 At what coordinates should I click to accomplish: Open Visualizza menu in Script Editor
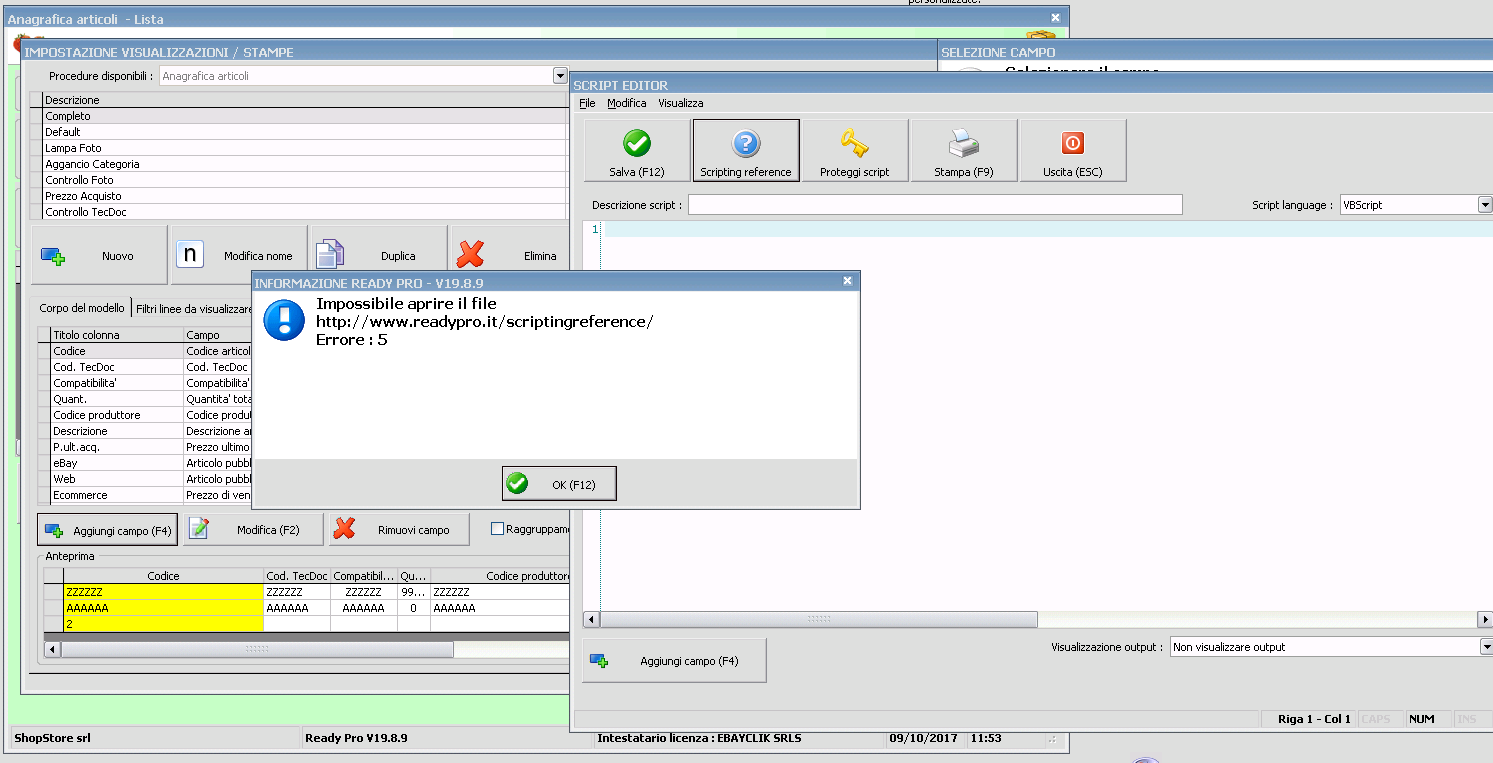point(680,103)
